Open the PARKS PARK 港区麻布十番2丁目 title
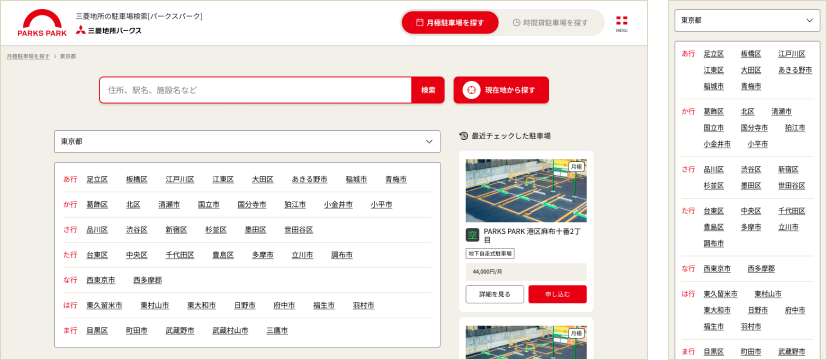This screenshot has width=827, height=360. click(x=533, y=235)
